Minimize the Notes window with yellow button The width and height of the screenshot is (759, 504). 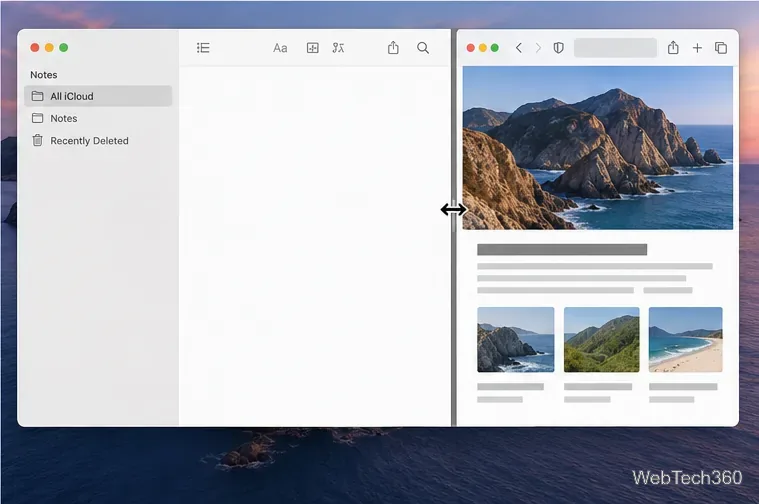[49, 47]
